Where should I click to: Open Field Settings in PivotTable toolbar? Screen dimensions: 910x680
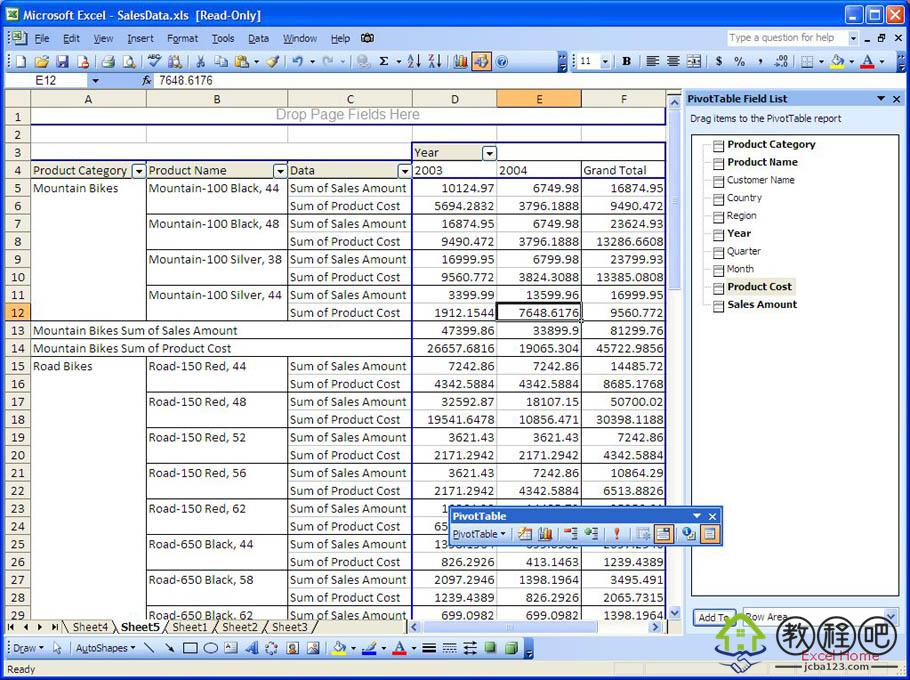point(689,534)
